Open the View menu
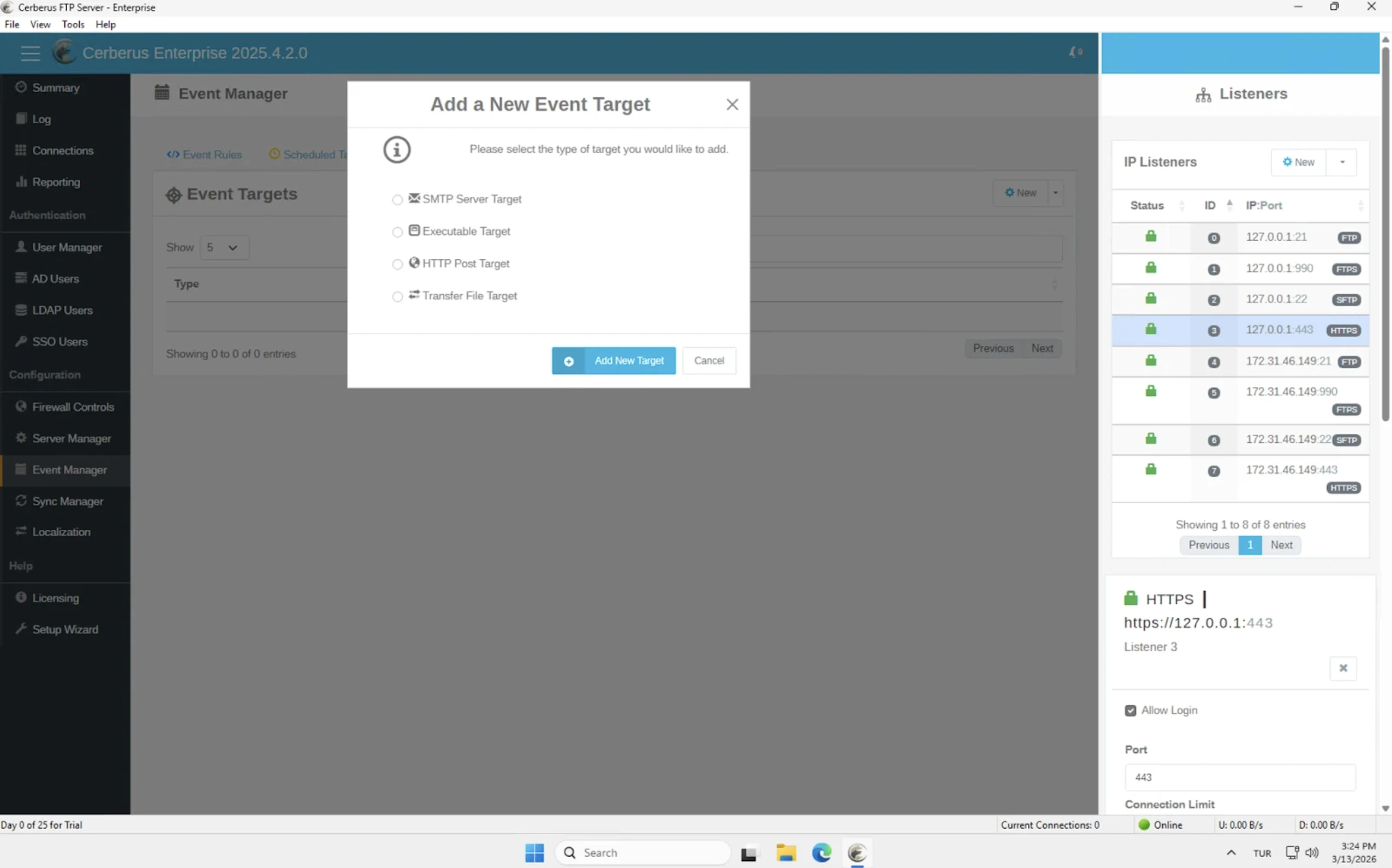 point(40,24)
